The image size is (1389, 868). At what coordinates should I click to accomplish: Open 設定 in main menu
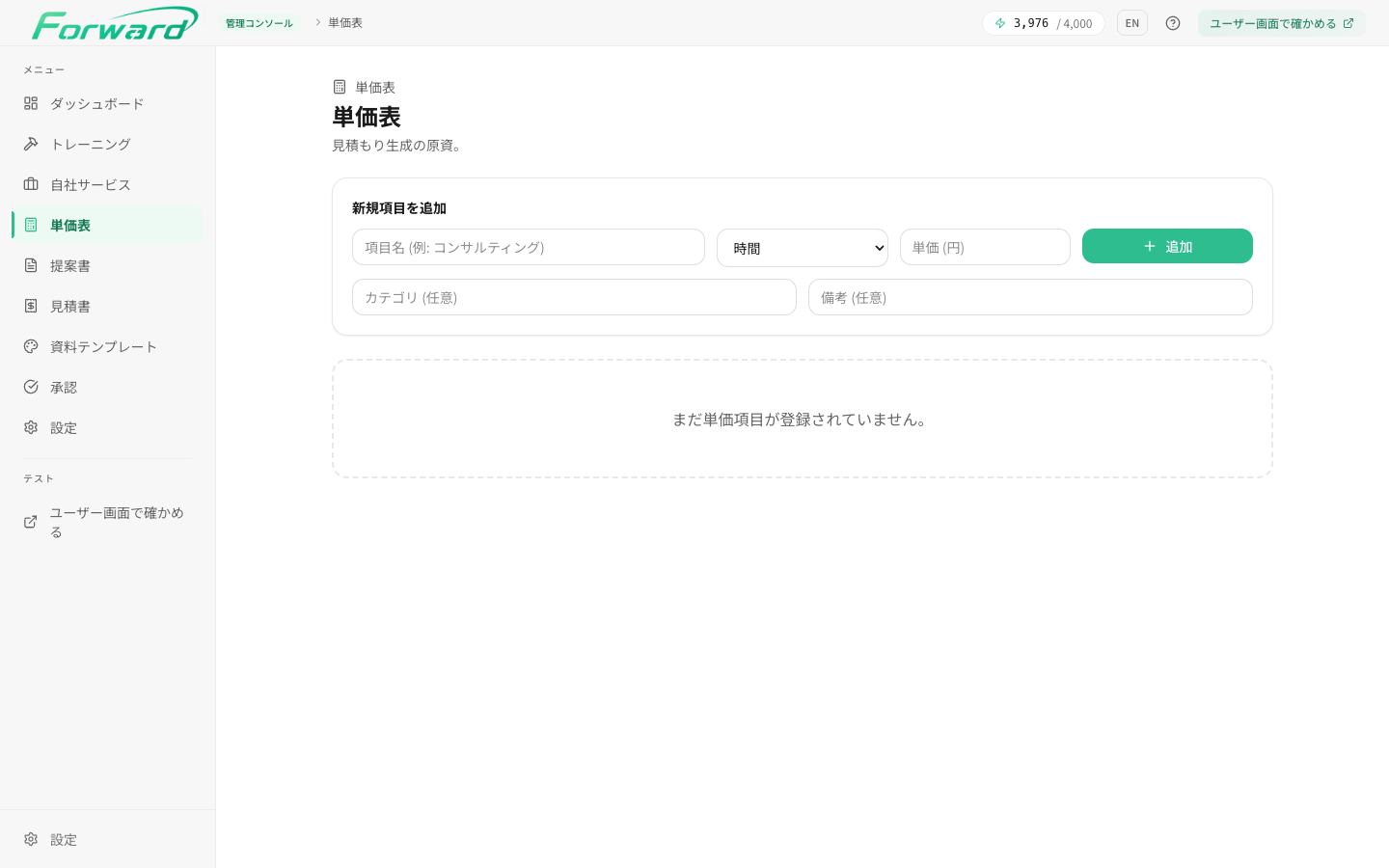point(107,427)
